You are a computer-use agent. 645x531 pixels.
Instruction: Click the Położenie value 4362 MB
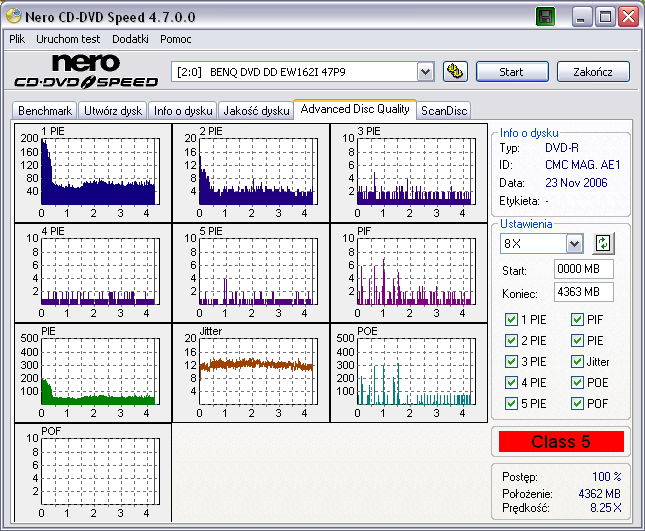tap(599, 494)
